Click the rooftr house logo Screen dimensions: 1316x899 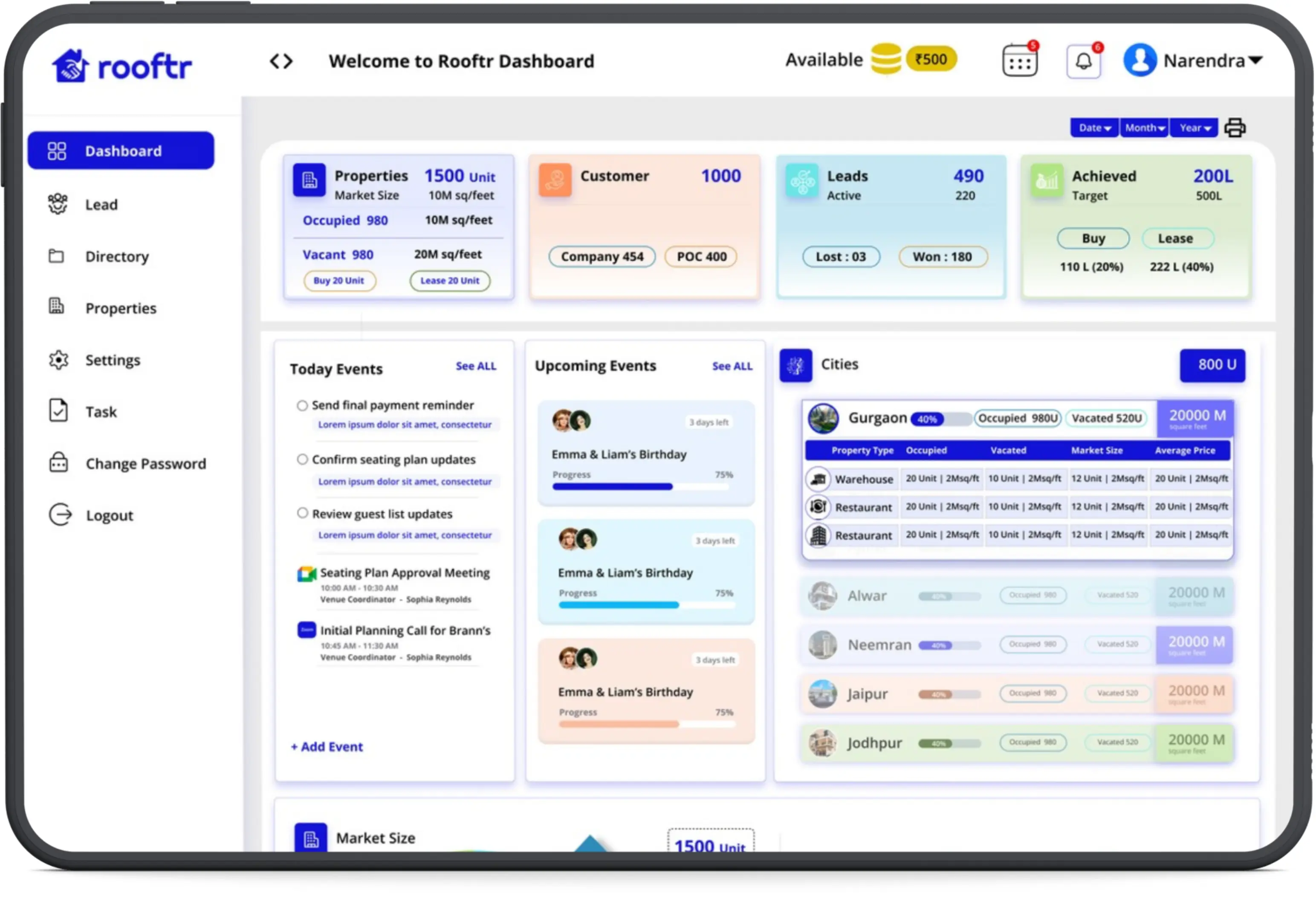pyautogui.click(x=71, y=66)
